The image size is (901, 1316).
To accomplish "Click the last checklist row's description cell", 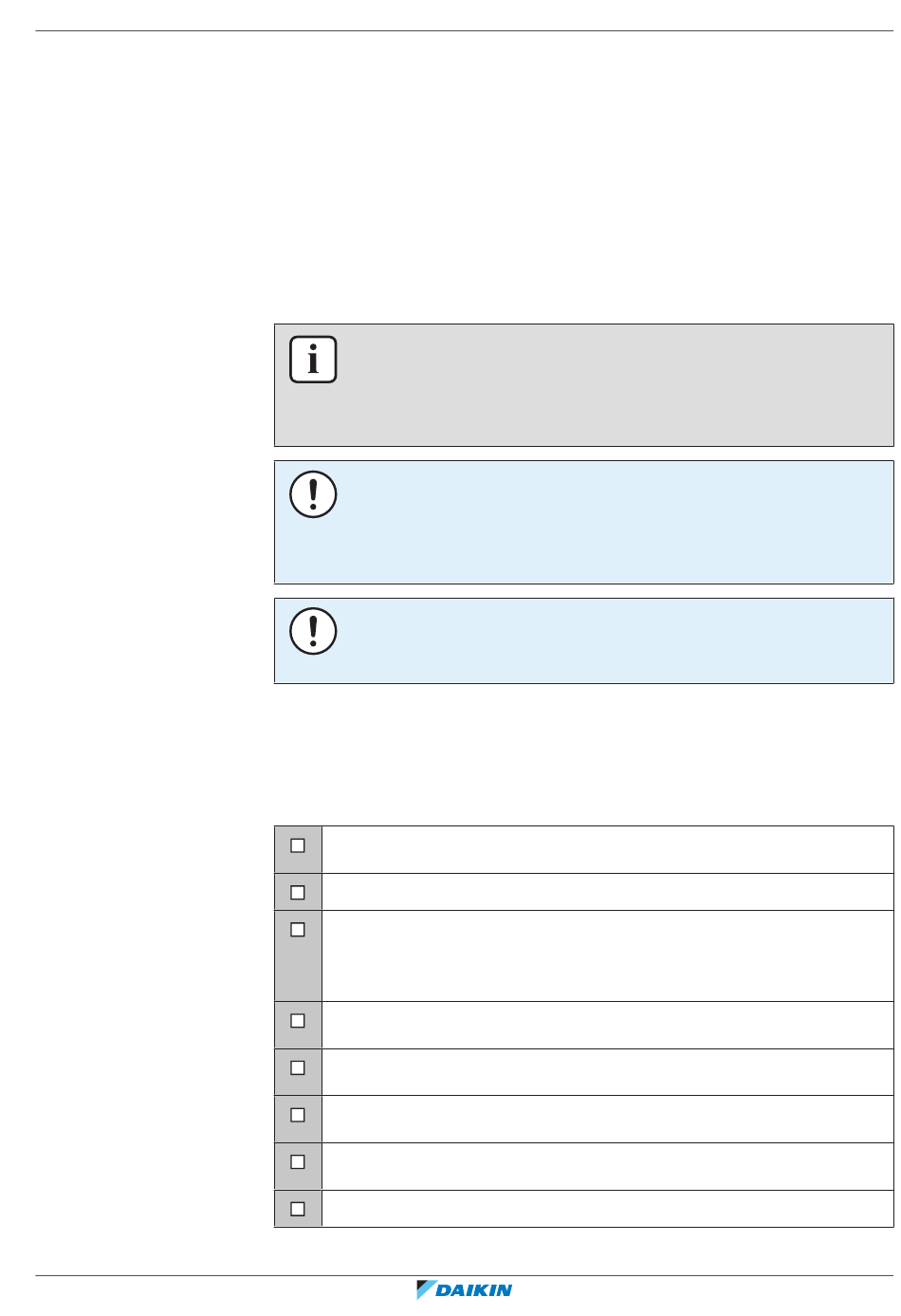I will (x=607, y=1209).
